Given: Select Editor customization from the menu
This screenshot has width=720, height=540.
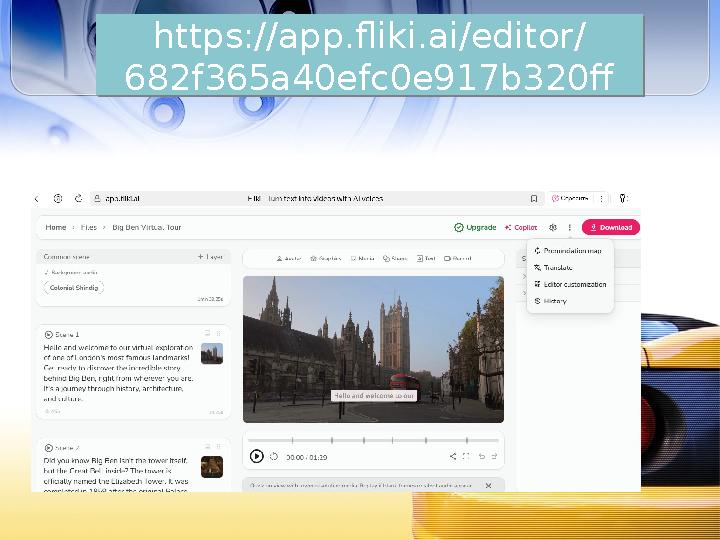Looking at the screenshot, I should click(570, 284).
